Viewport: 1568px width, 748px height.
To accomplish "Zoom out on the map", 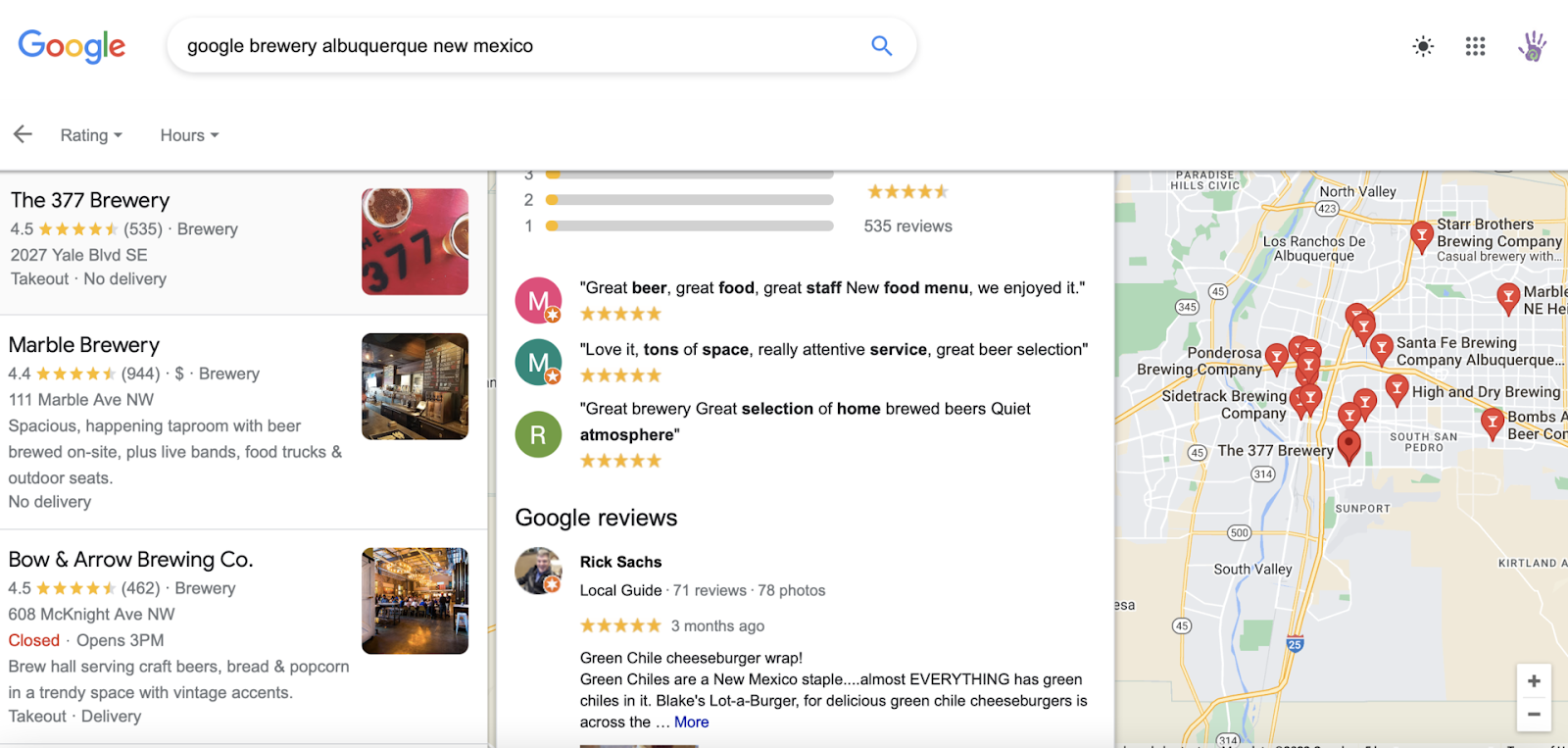I will tap(1534, 714).
